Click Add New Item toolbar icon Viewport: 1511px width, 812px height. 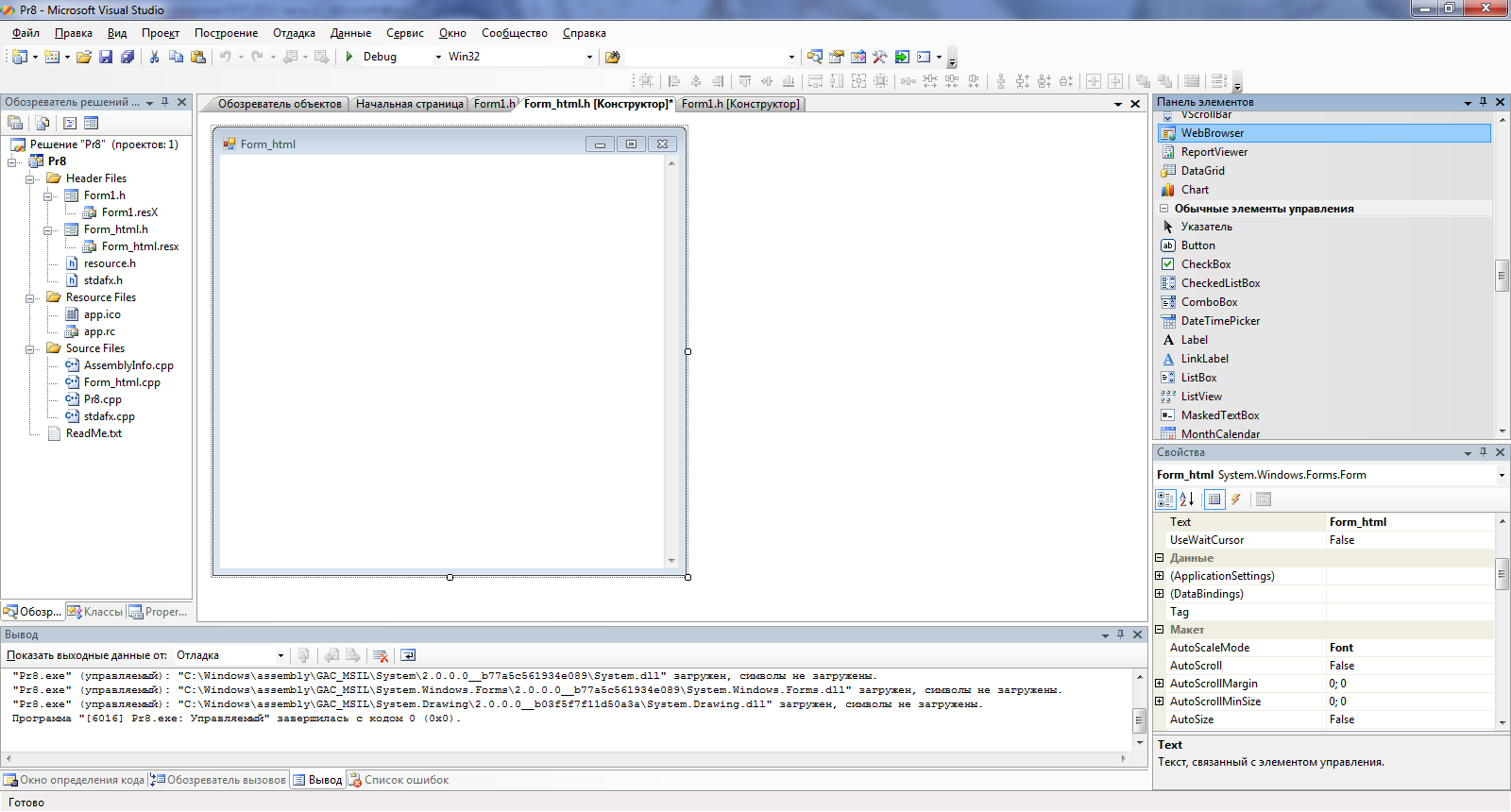coord(52,57)
